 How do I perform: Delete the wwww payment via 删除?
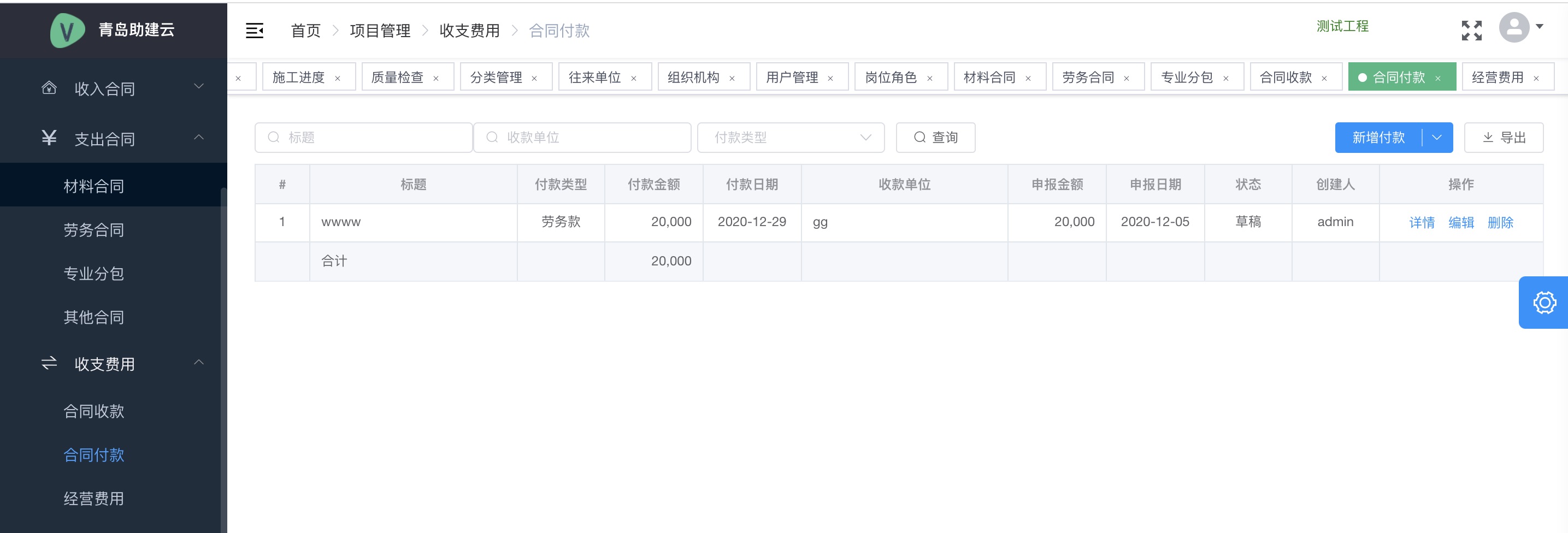(1500, 223)
